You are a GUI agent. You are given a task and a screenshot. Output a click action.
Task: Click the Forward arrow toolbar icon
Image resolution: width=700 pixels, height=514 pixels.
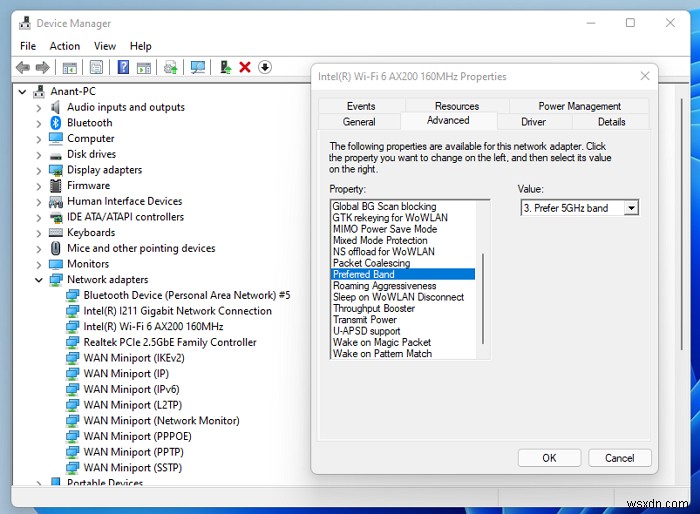(x=42, y=67)
